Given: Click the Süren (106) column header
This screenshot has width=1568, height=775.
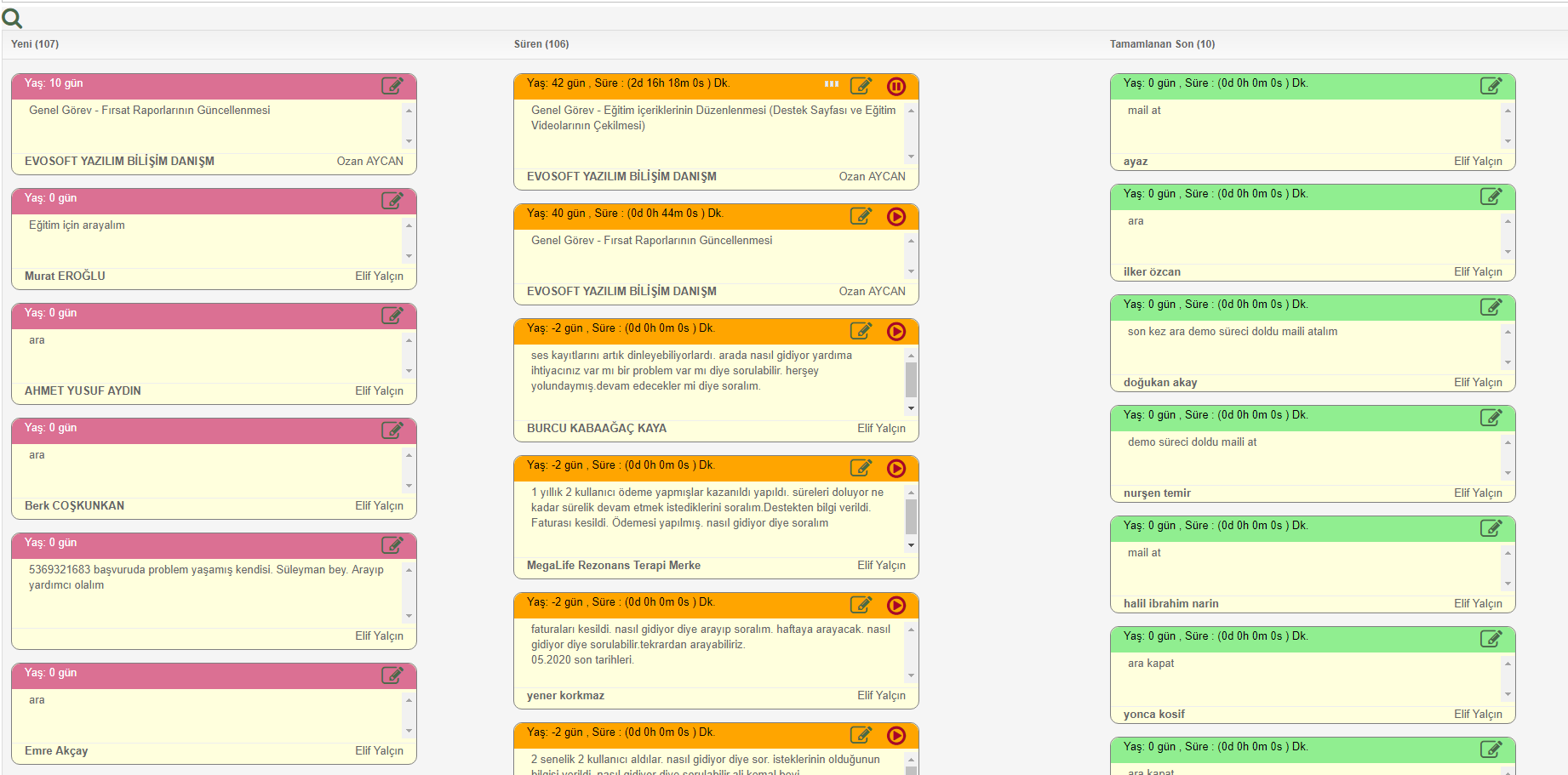Looking at the screenshot, I should click(541, 44).
